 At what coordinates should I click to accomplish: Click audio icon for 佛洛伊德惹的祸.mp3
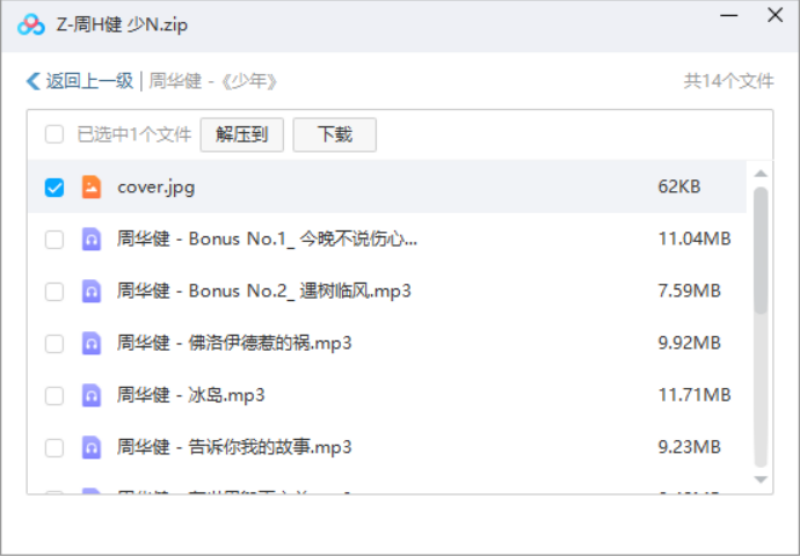coord(91,343)
